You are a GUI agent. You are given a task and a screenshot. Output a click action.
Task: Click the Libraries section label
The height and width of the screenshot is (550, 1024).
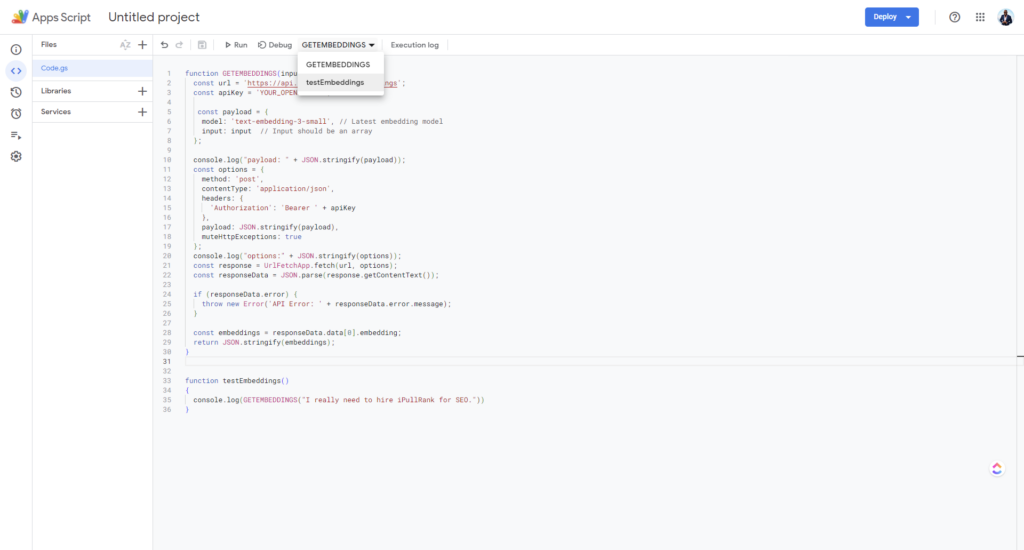point(56,91)
